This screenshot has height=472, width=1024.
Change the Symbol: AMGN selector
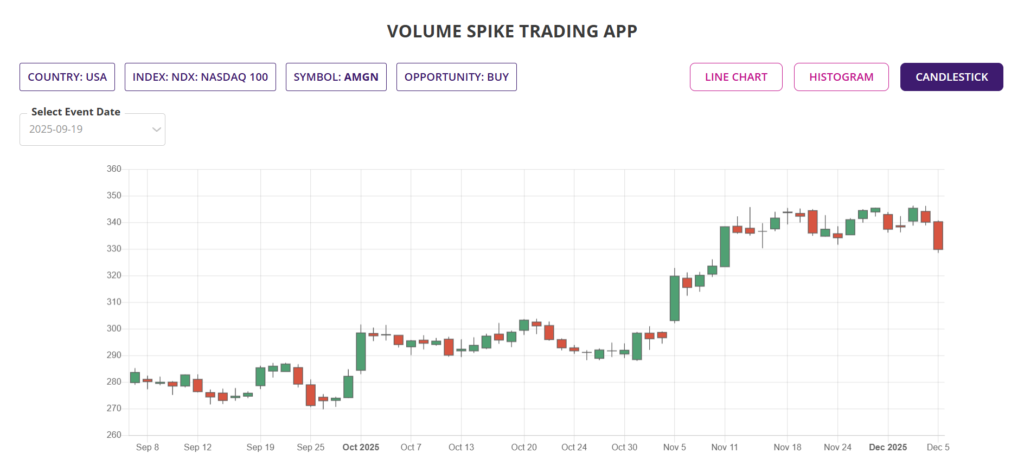[337, 77]
